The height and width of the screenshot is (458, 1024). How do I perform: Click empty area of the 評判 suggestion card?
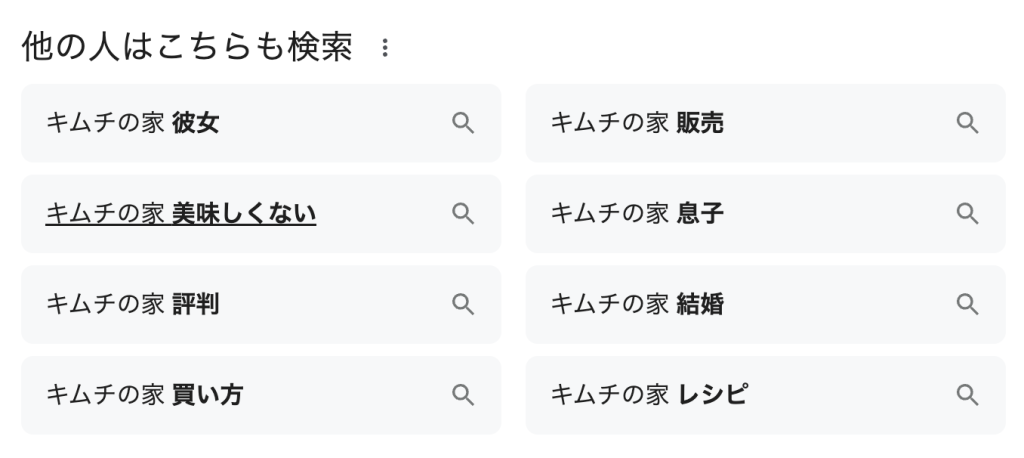(330, 304)
